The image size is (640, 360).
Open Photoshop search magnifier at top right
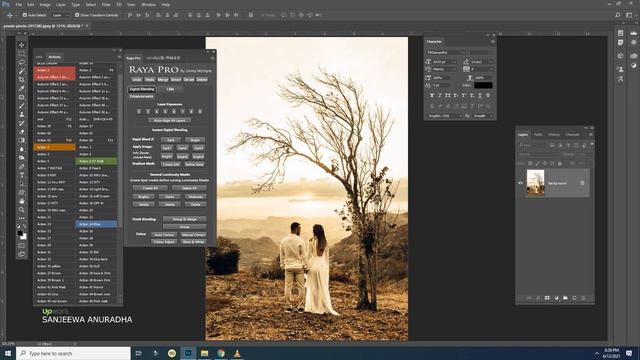pos(618,15)
